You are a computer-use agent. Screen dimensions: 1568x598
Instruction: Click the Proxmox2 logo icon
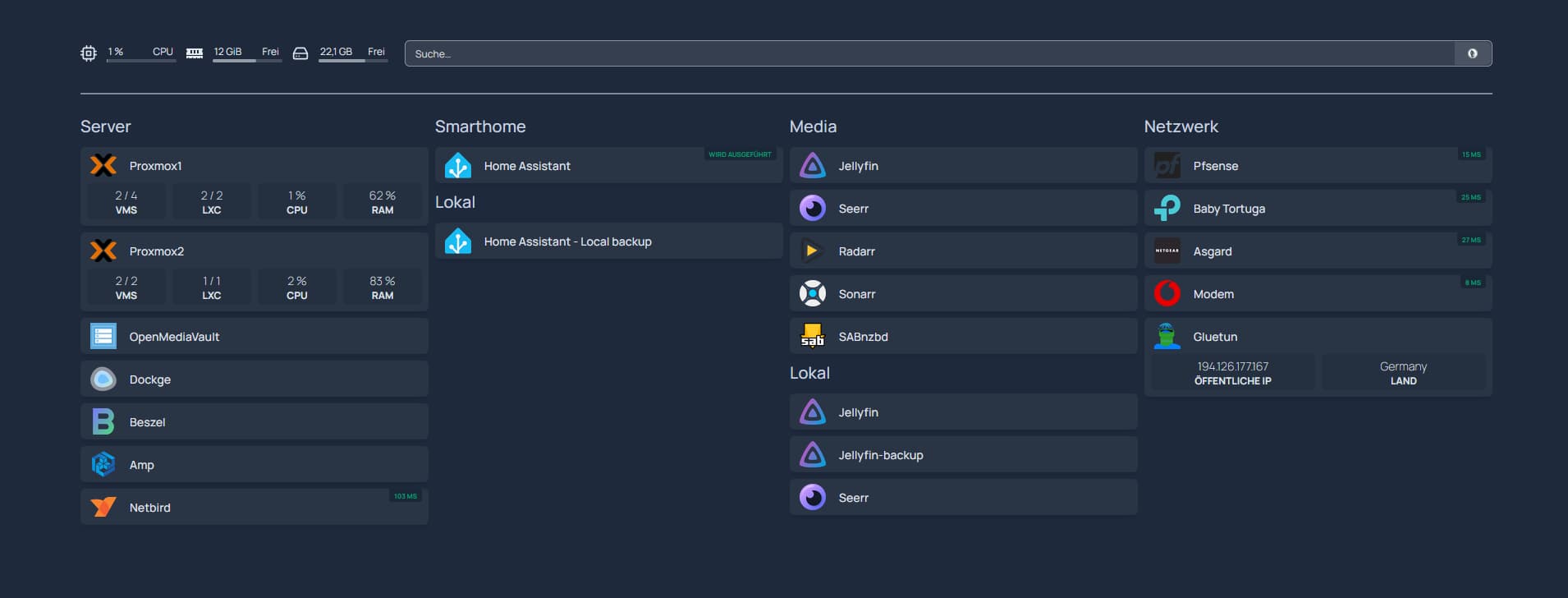click(103, 251)
